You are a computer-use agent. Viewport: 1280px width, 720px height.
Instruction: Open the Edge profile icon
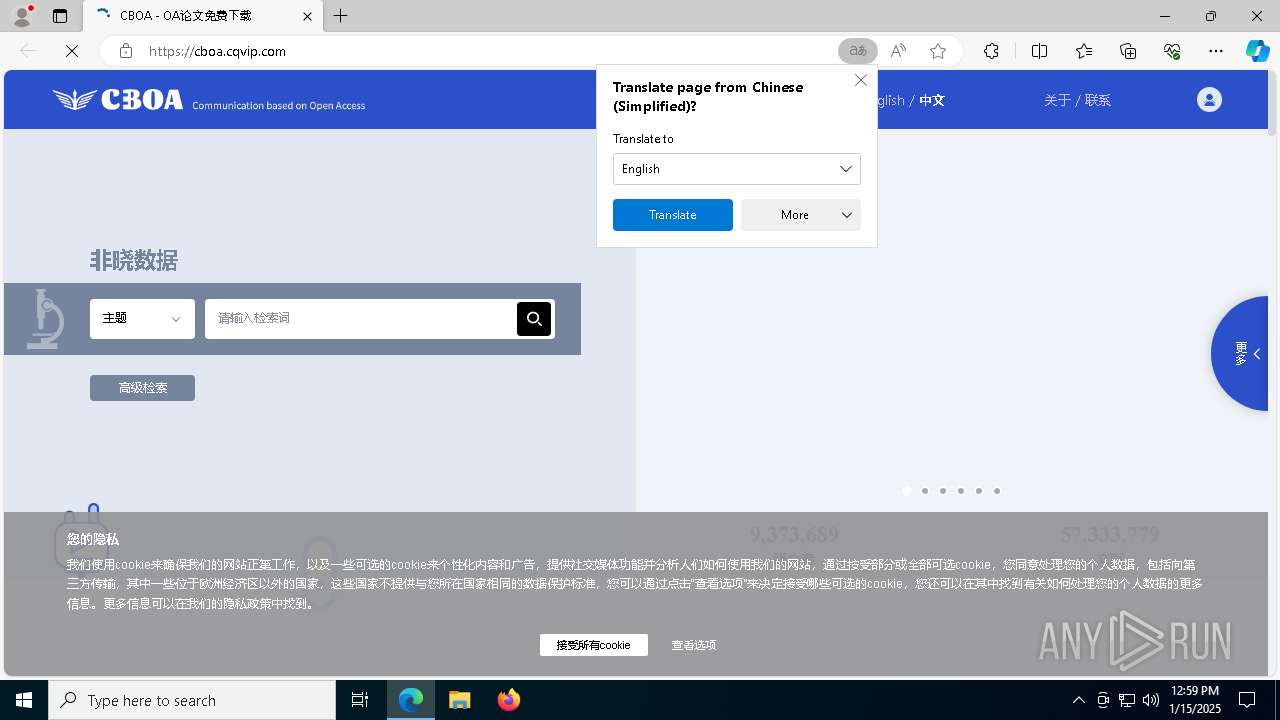[21, 16]
